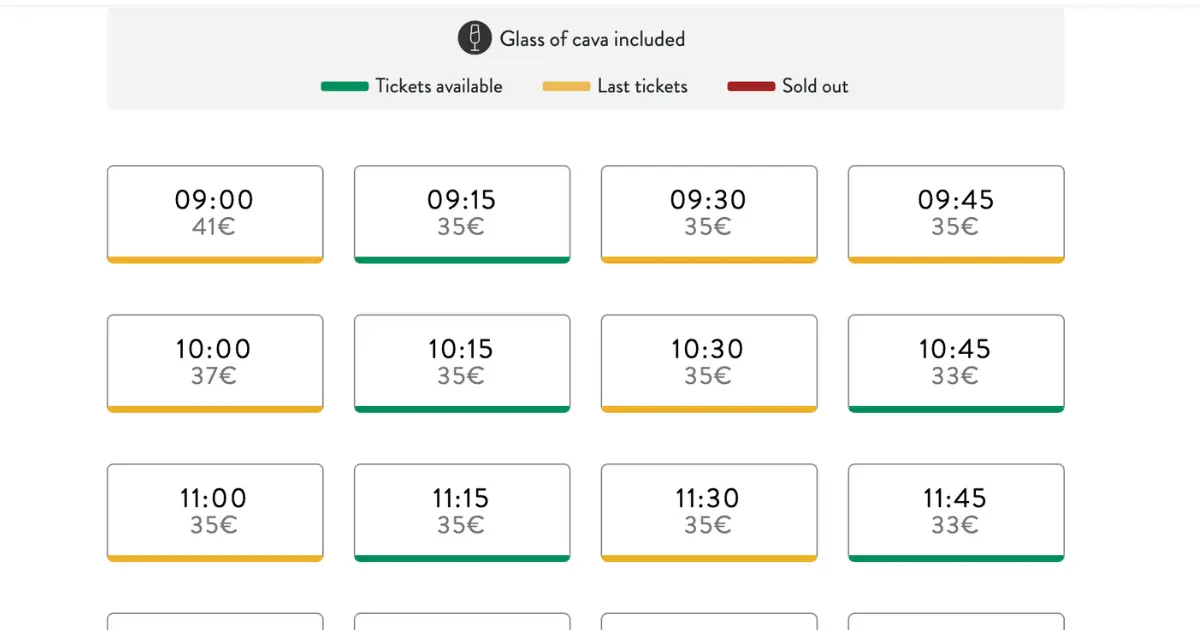The image size is (1200, 630).
Task: Click the Last tickets legend text
Action: [642, 86]
